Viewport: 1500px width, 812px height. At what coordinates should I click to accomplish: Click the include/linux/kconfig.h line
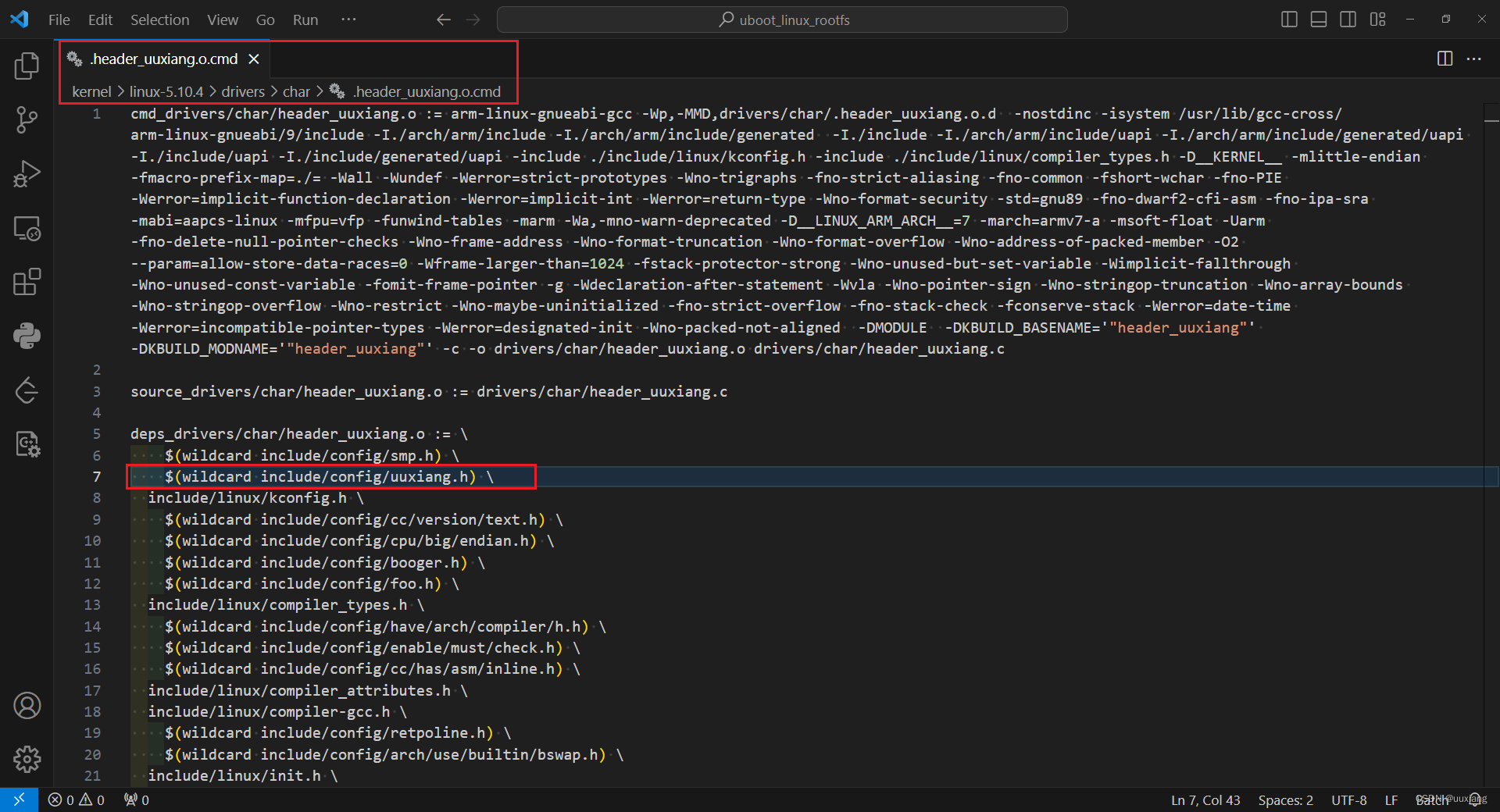click(x=256, y=497)
